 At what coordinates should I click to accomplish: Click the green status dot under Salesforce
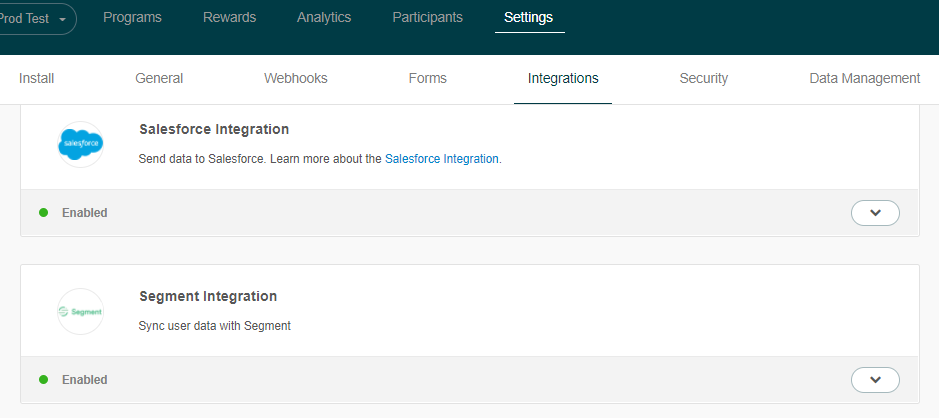click(x=44, y=213)
